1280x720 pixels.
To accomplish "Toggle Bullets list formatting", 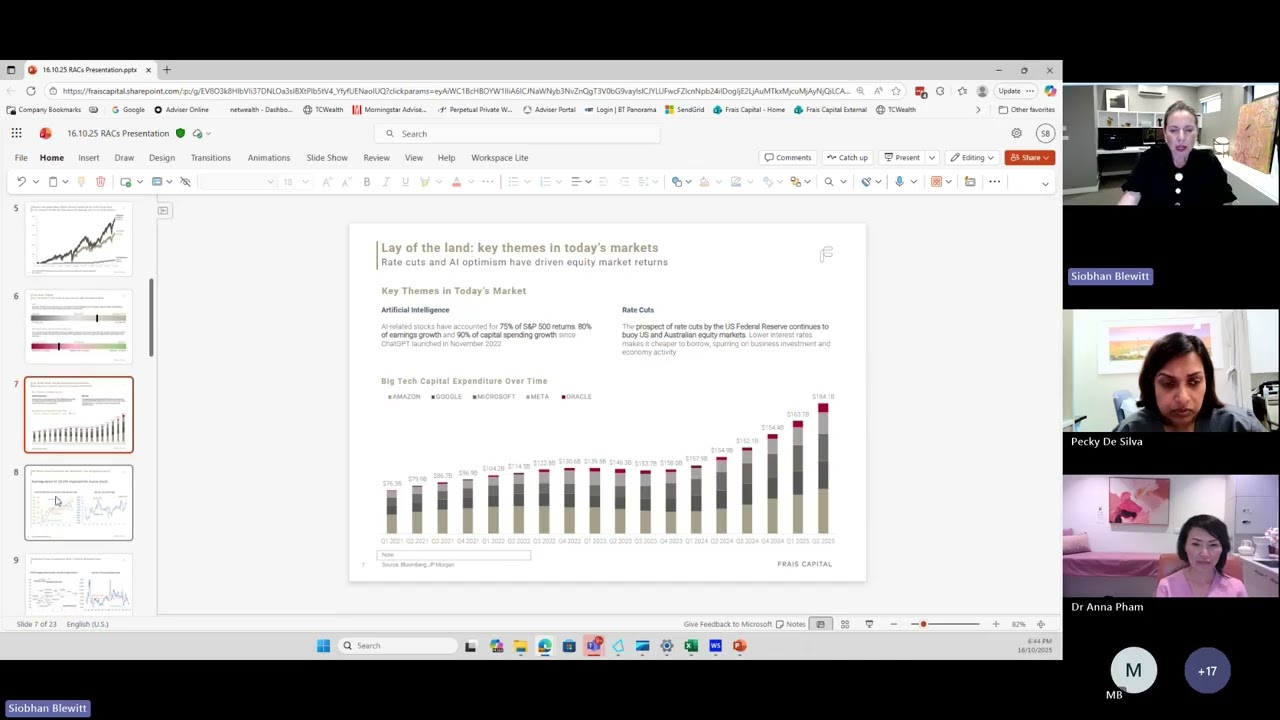I will coord(513,181).
